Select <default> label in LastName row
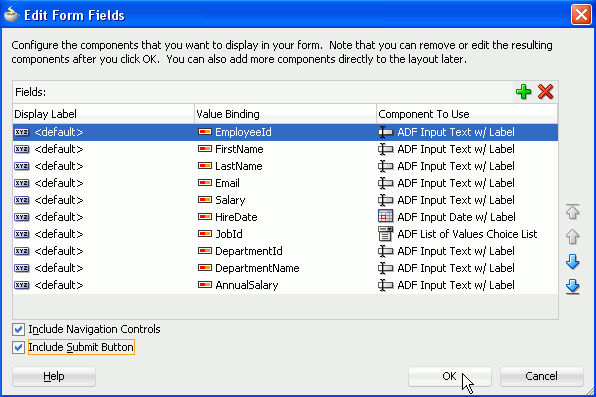 coord(59,166)
